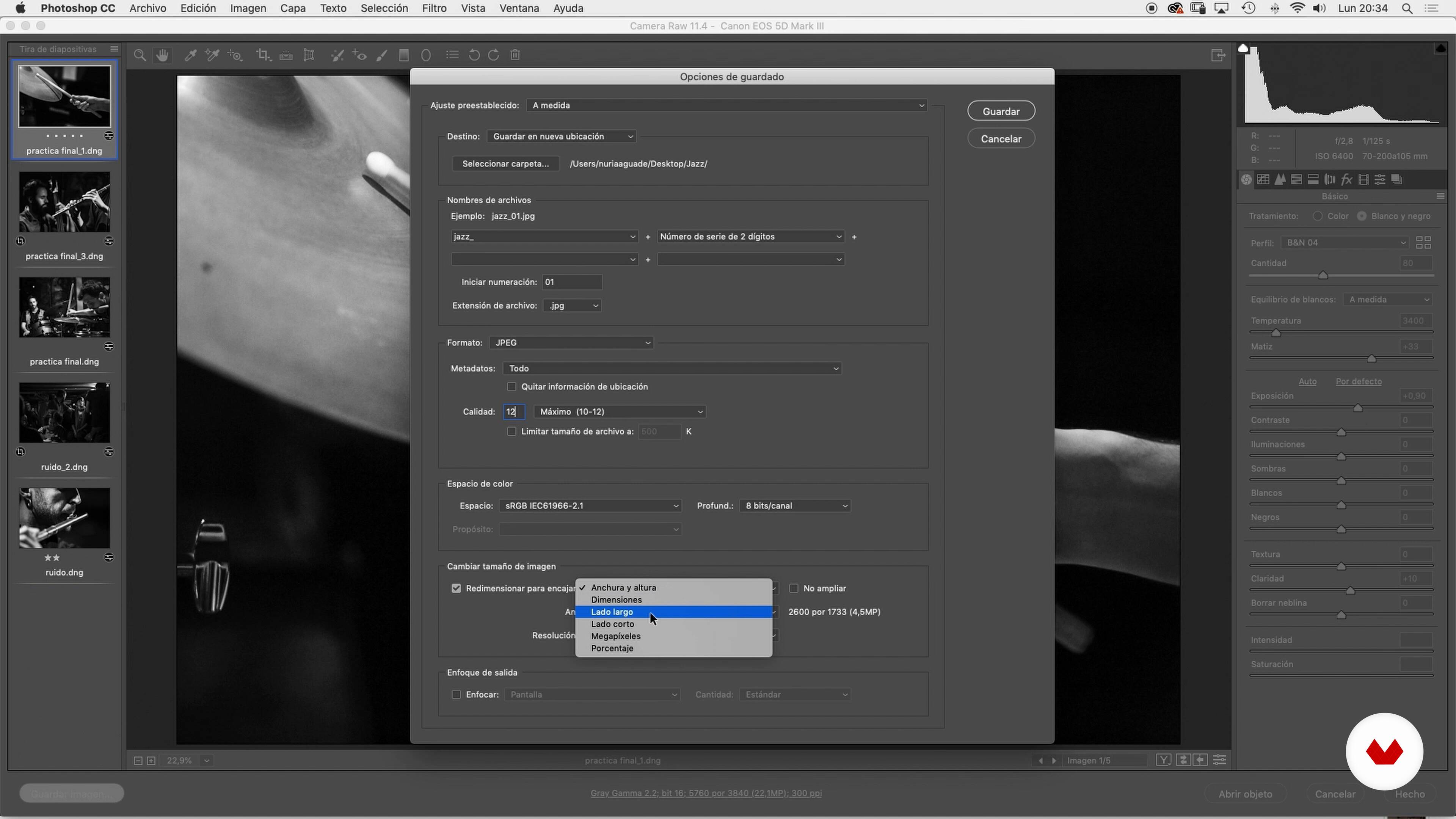Click the Temperatura slider handle

point(1276,333)
